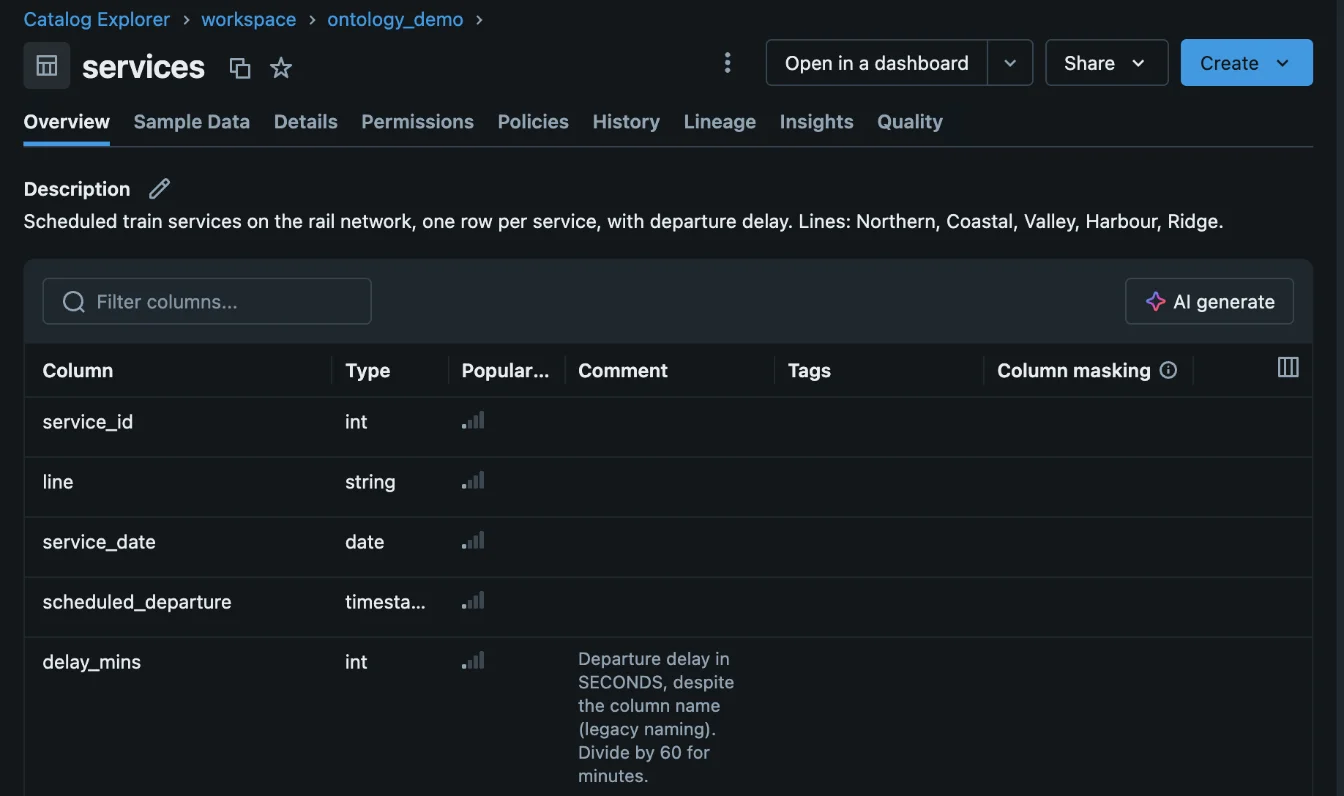Star the services table as favorite
The image size is (1344, 796).
[281, 68]
